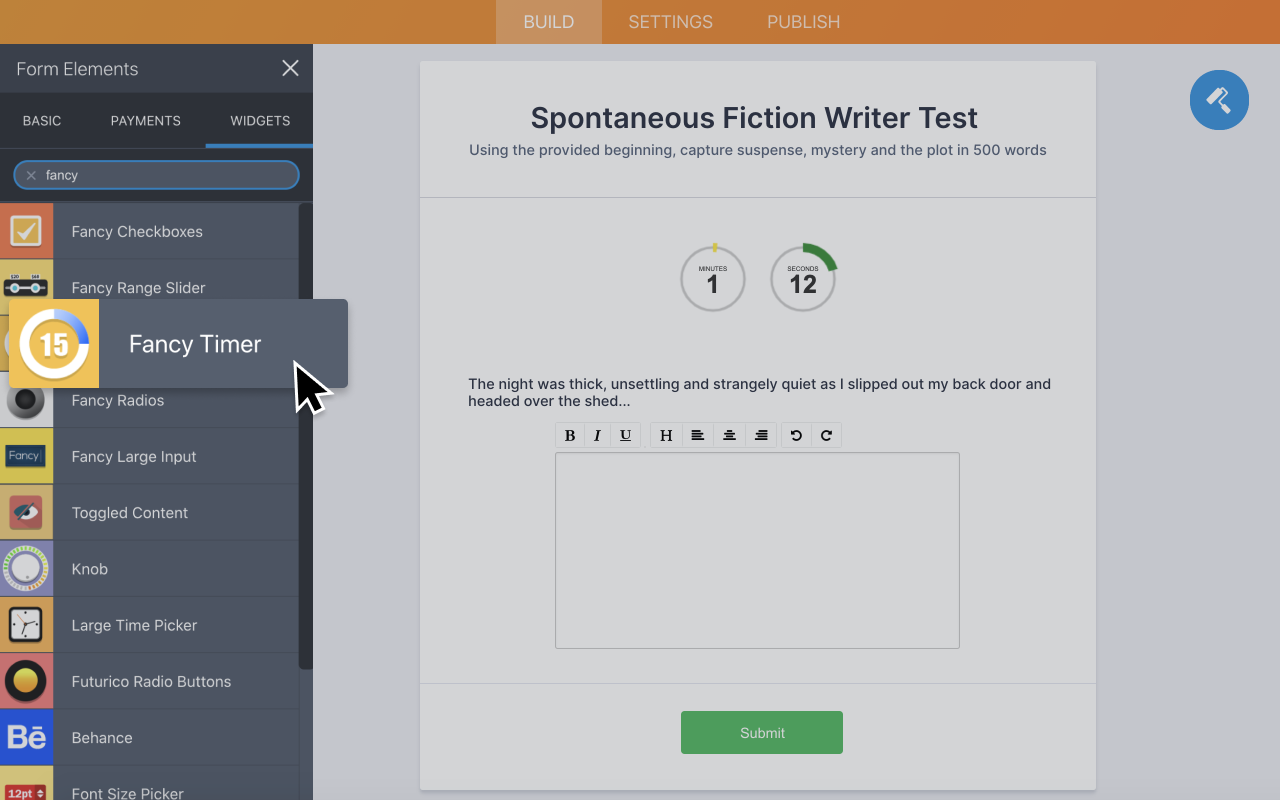The width and height of the screenshot is (1280, 800).
Task: Toggle italic formatting in the editor
Action: (x=597, y=434)
